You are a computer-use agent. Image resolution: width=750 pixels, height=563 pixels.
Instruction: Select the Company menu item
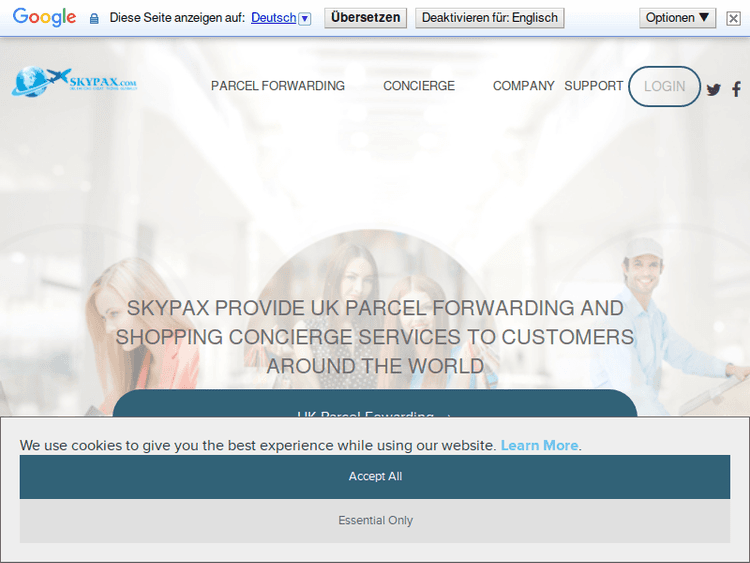523,86
